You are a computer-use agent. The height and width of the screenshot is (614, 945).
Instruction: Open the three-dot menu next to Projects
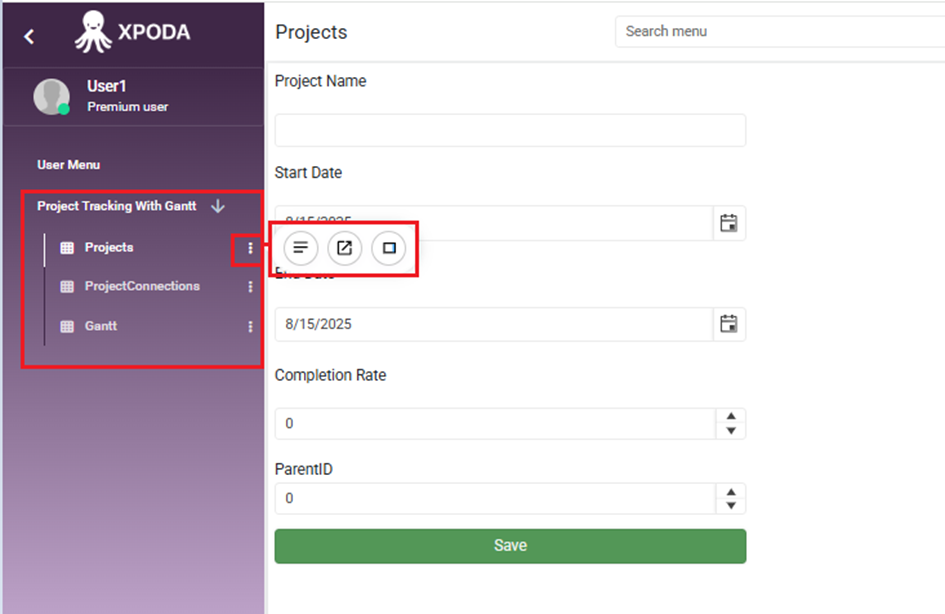[x=250, y=248]
